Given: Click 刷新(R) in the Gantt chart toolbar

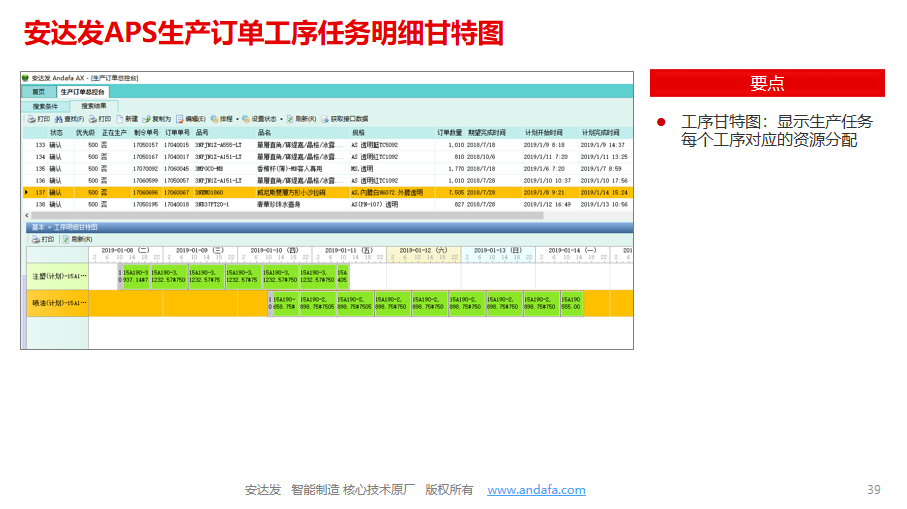Looking at the screenshot, I should (x=66, y=239).
